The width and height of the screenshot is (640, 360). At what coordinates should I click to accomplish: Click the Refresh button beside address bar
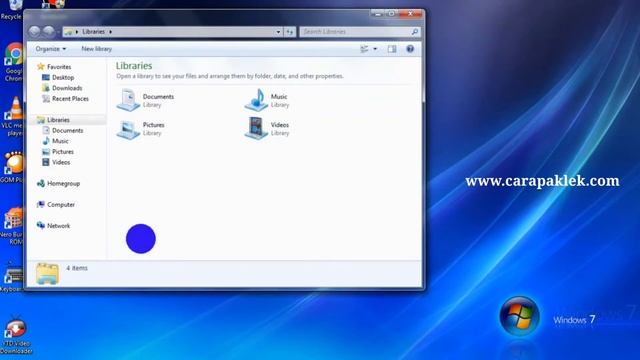(x=289, y=32)
